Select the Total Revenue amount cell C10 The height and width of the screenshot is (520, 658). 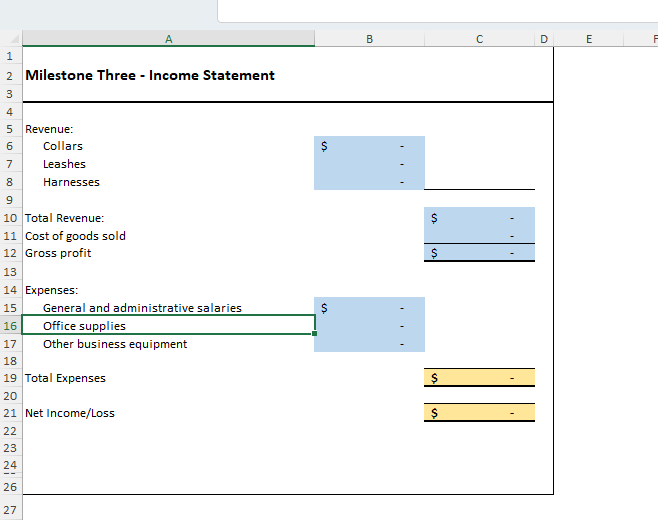(x=479, y=218)
